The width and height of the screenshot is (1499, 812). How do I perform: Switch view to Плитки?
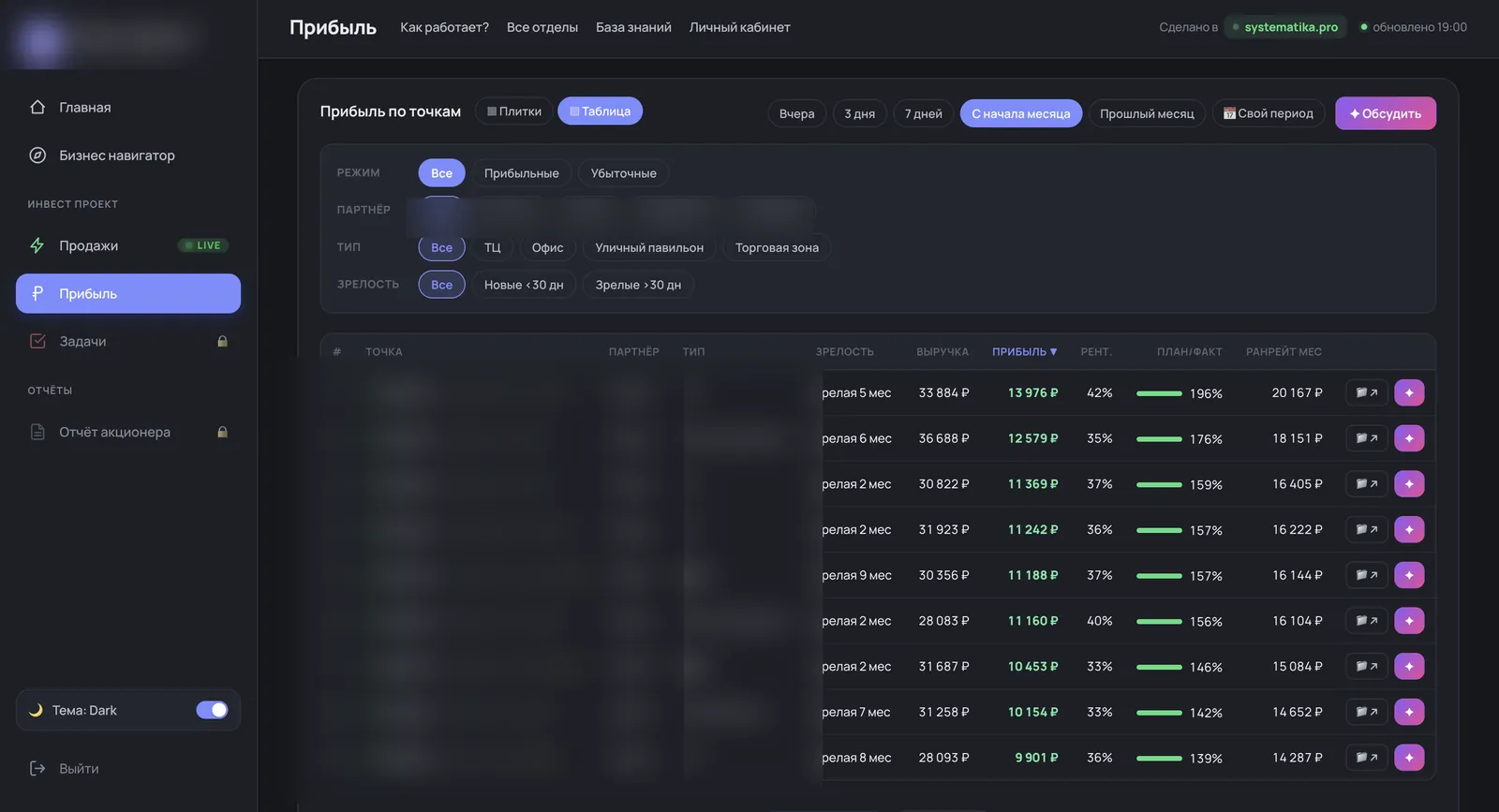point(513,111)
